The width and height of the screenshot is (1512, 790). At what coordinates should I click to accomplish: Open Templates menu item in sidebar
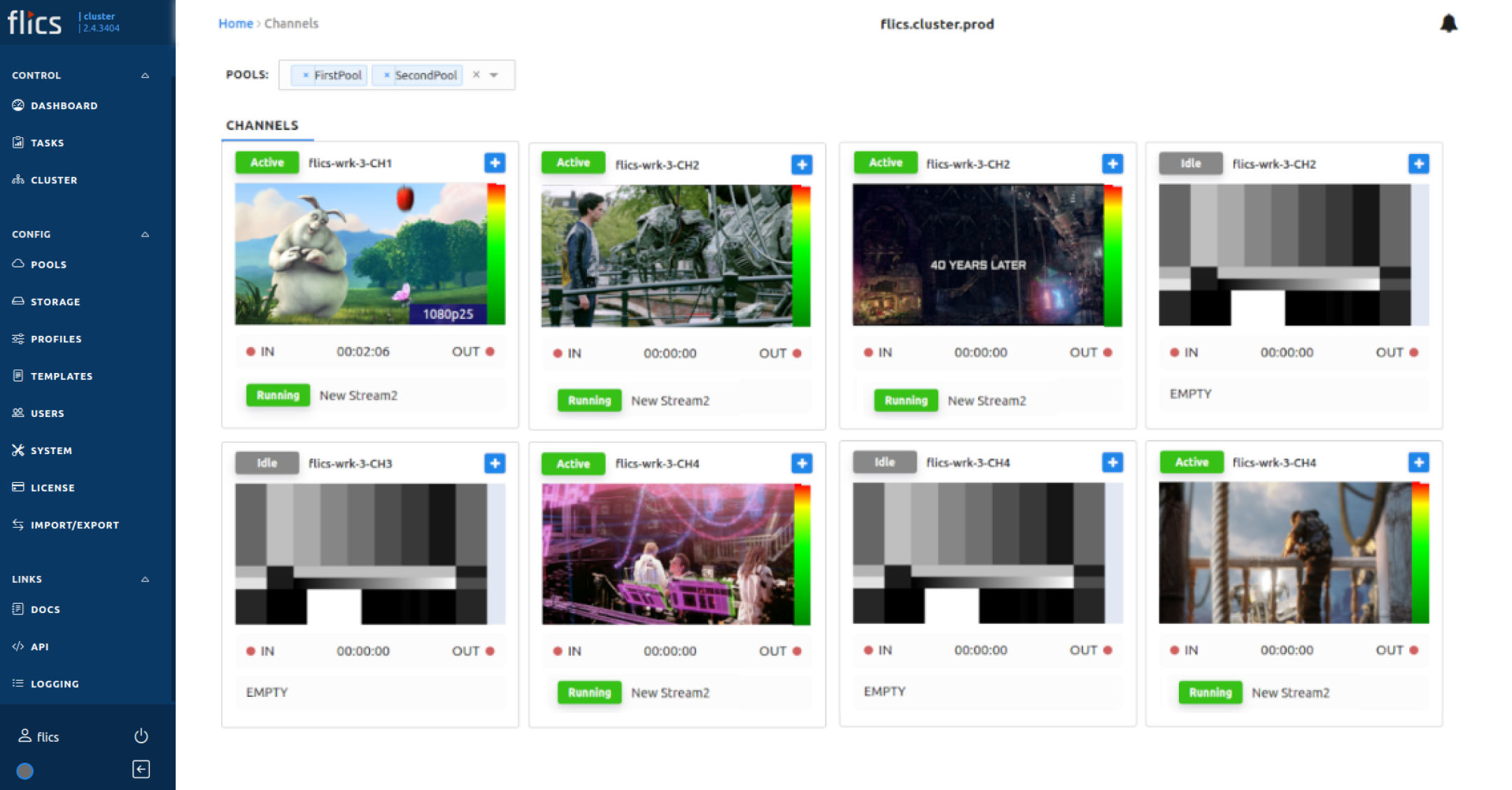click(61, 376)
